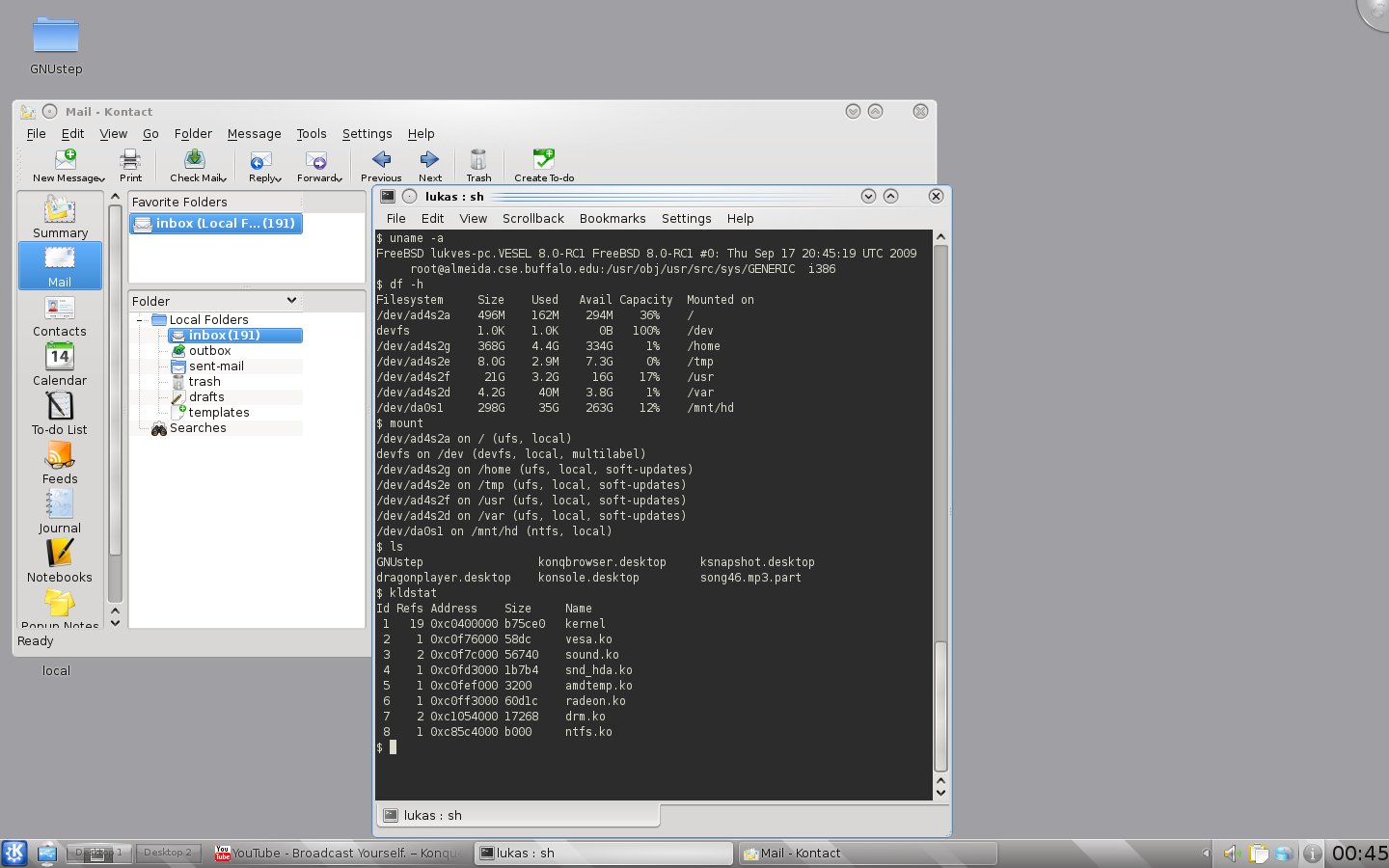This screenshot has height=868, width=1389.
Task: Open Kontact File menu
Action: 37,134
